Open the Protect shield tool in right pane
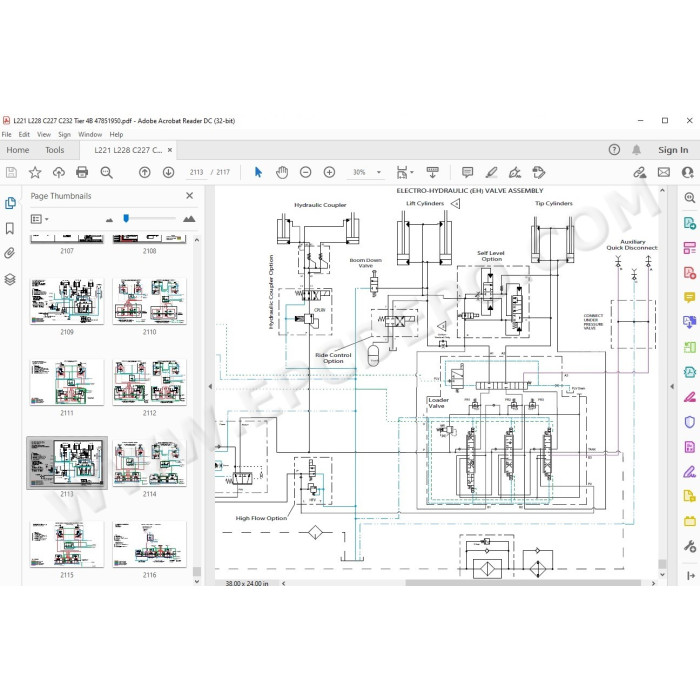 (x=689, y=422)
